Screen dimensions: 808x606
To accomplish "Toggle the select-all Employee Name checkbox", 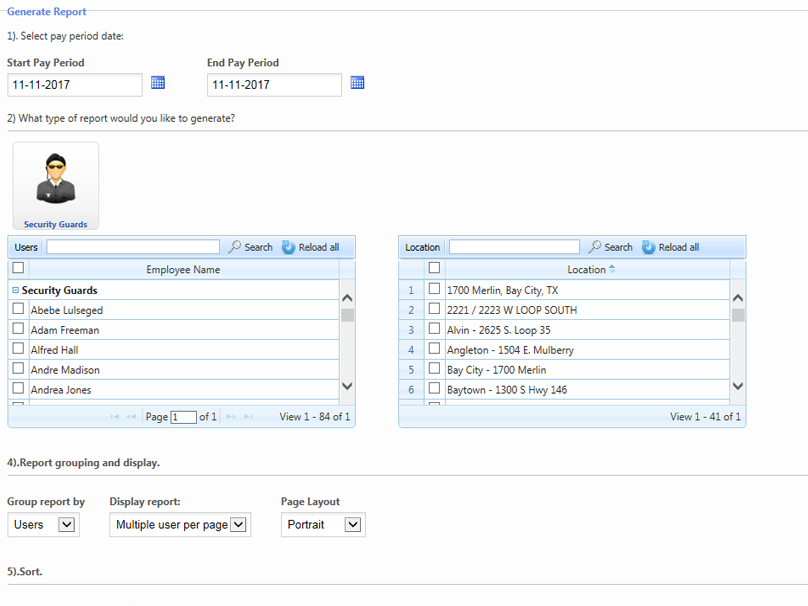I will 18,268.
